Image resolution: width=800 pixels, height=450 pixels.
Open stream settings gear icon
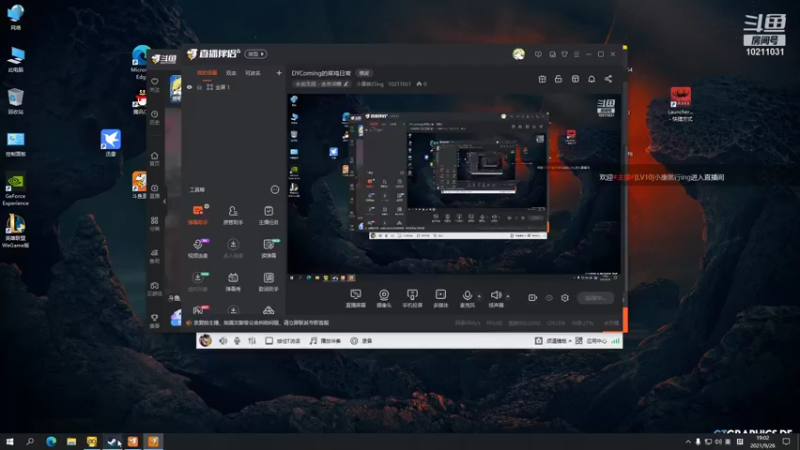565,297
